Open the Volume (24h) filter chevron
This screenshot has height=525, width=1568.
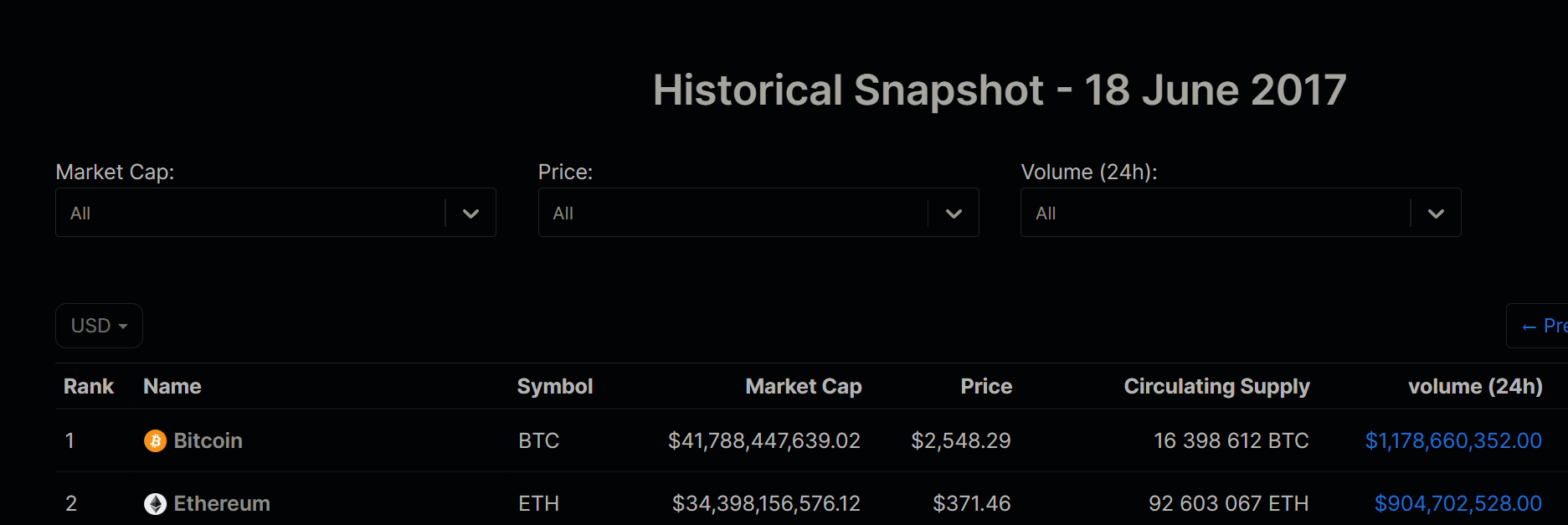[x=1436, y=214]
